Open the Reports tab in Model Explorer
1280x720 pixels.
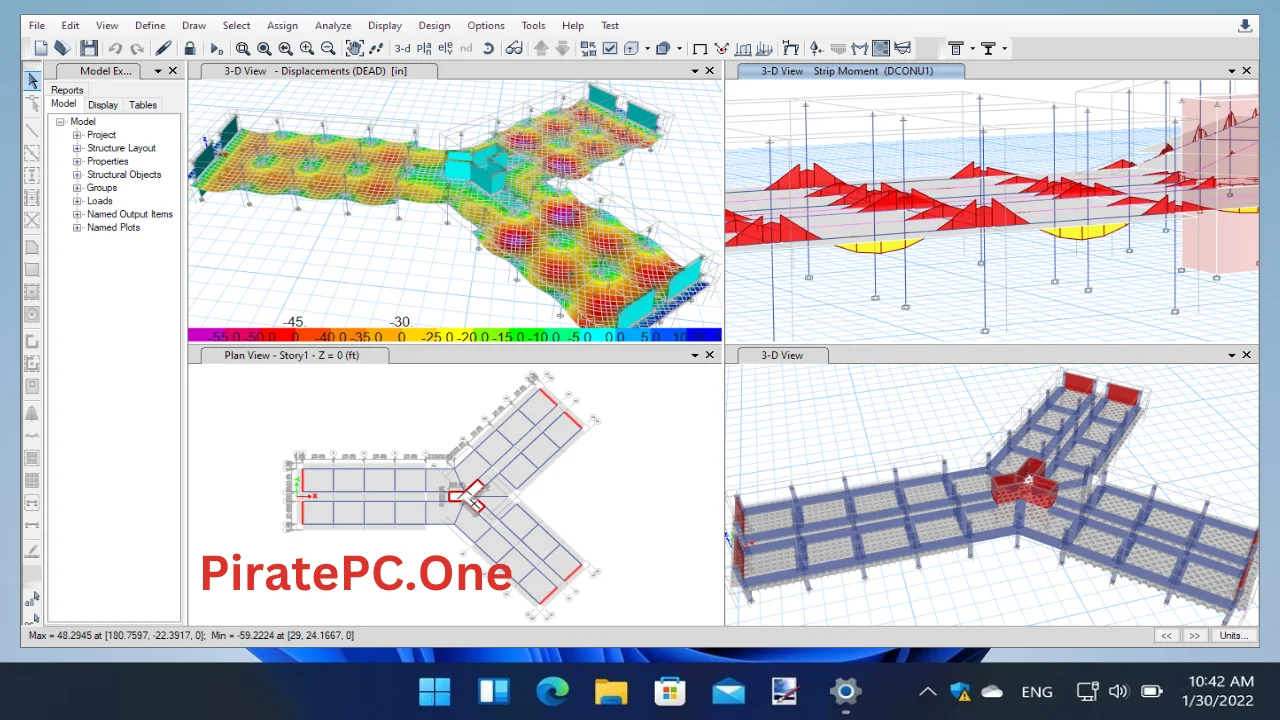tap(67, 90)
